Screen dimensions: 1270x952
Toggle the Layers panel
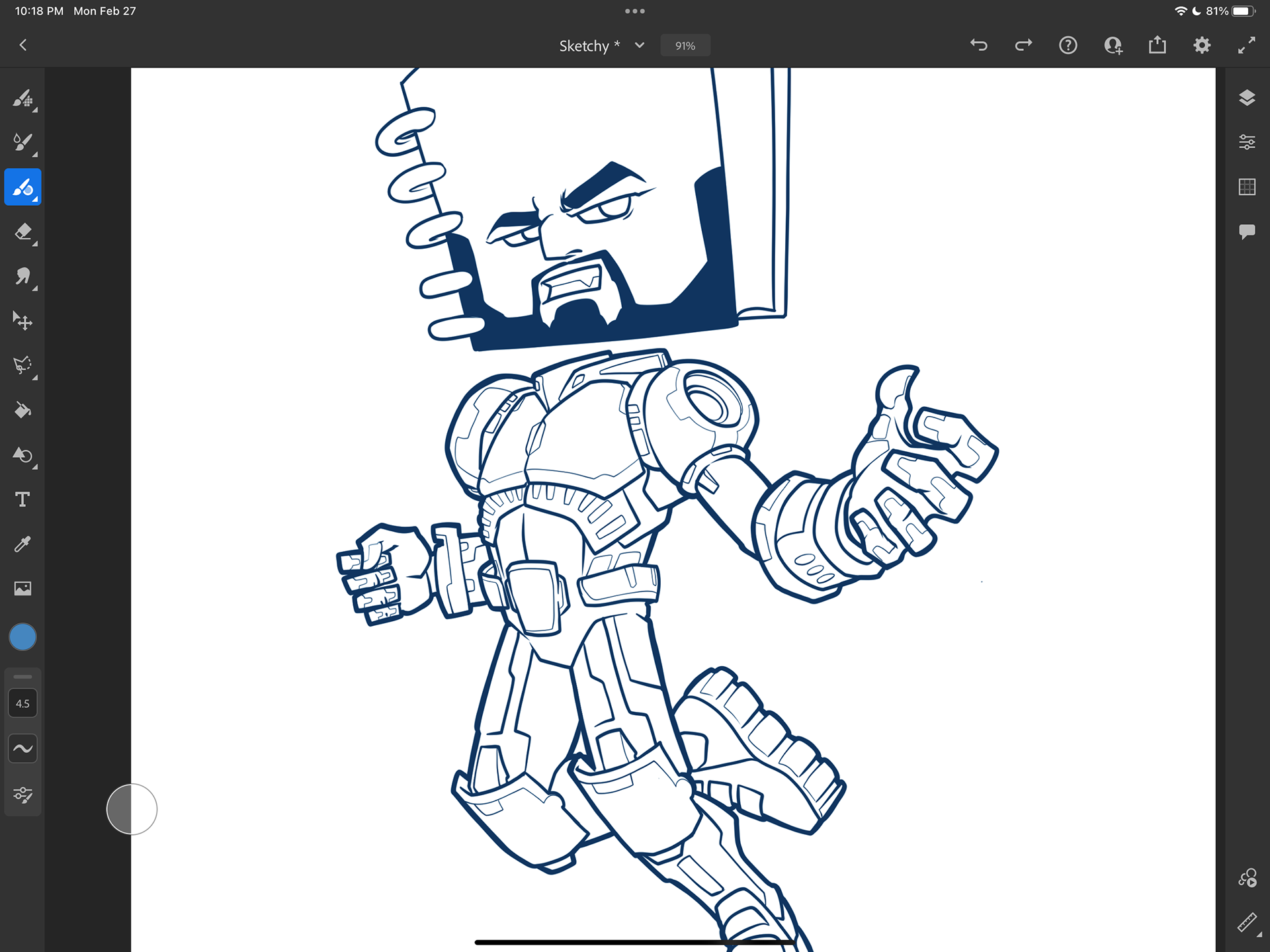click(1247, 98)
